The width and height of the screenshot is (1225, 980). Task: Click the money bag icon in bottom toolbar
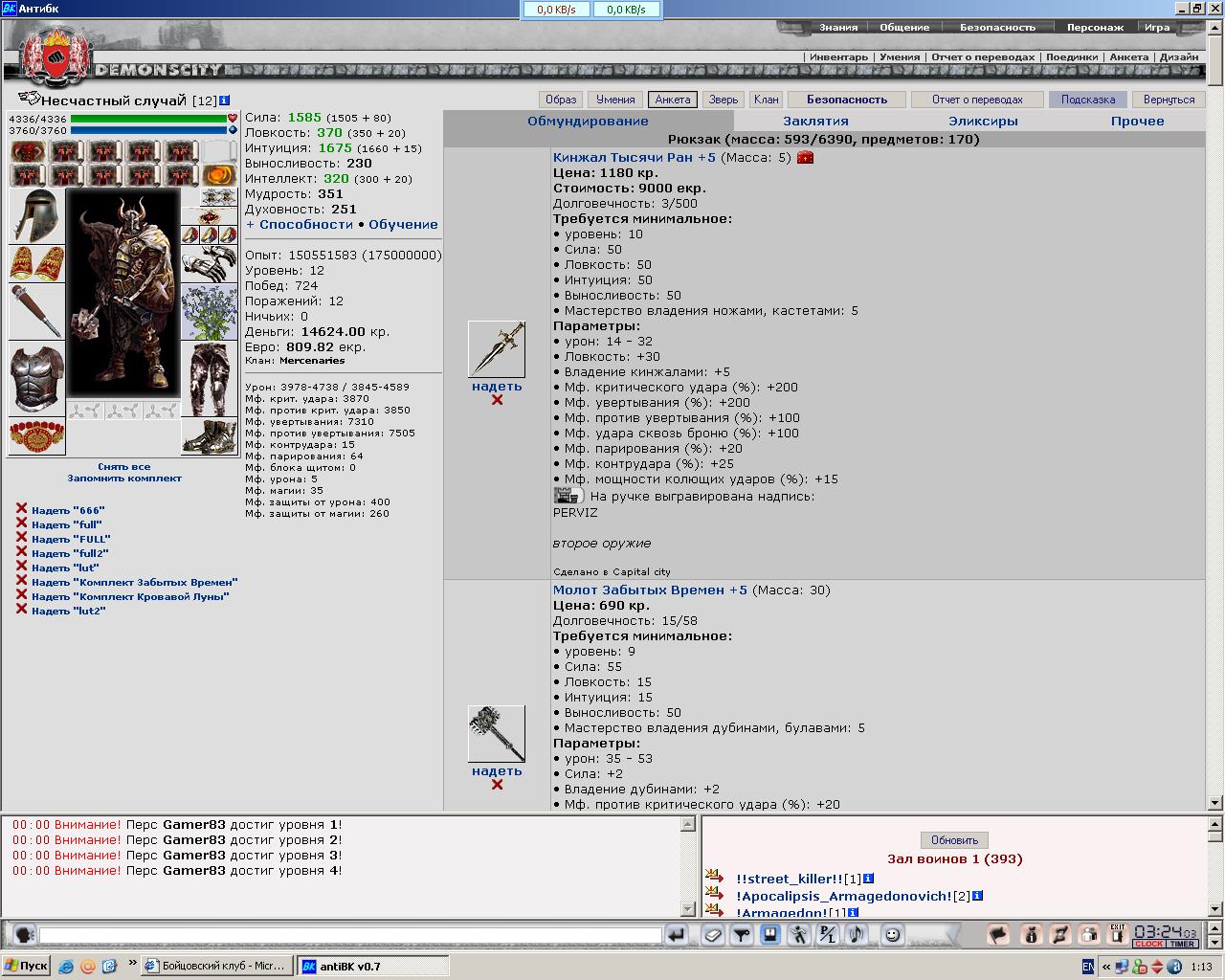coord(1031,935)
